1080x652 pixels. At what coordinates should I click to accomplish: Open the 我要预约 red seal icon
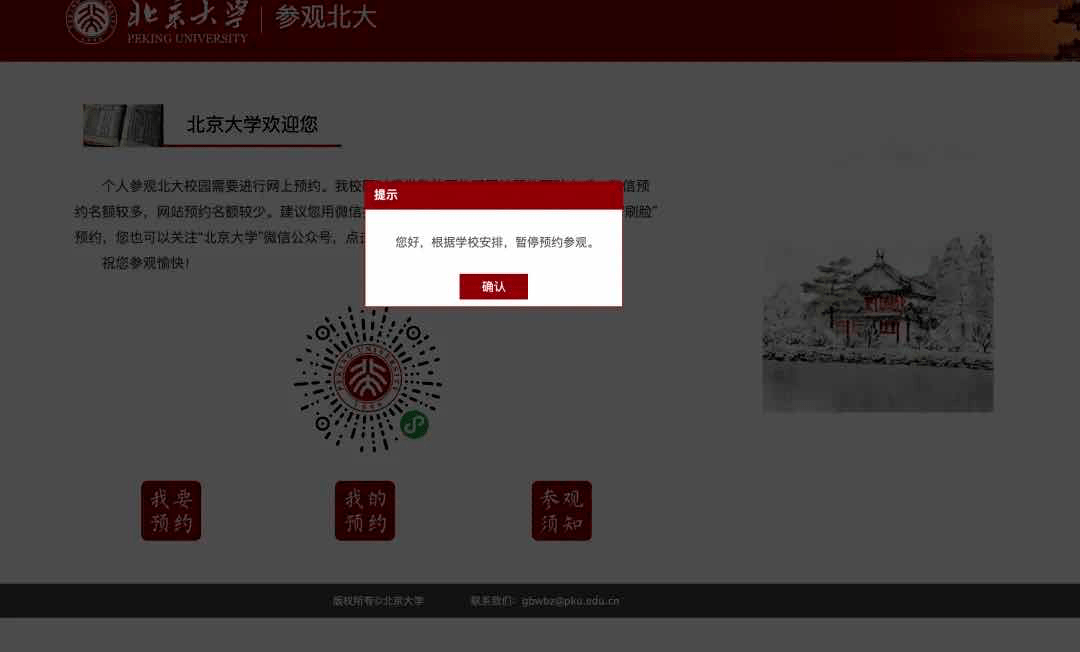click(171, 511)
